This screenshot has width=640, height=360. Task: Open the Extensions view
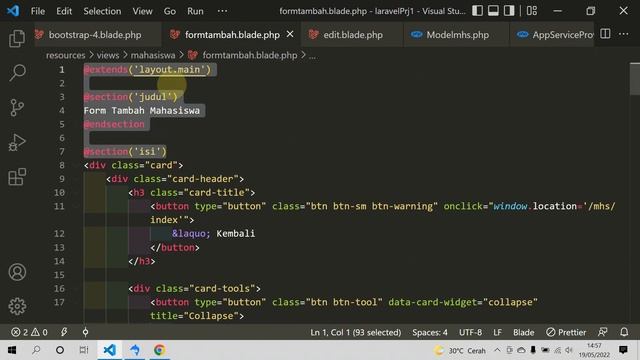pyautogui.click(x=17, y=177)
